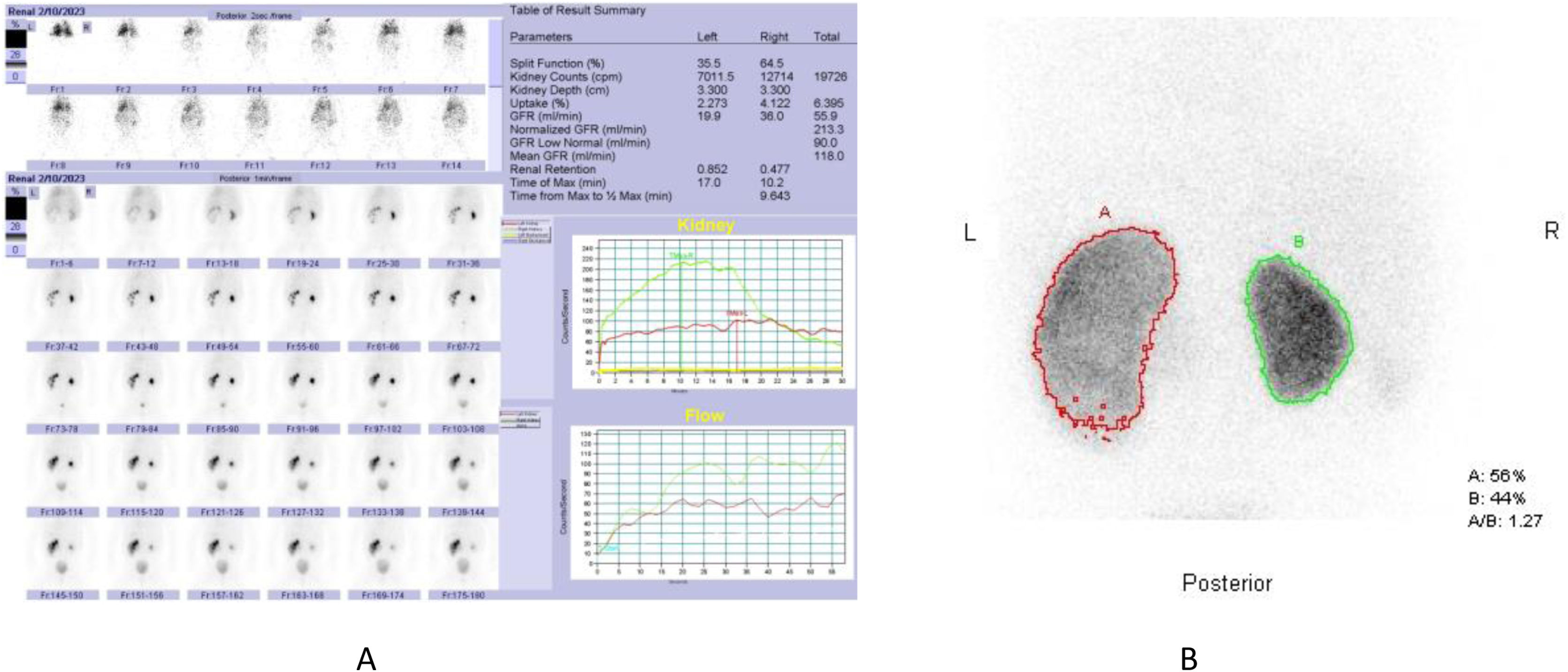Click the lower threshold value 0 in the dynamic panel

(16, 250)
